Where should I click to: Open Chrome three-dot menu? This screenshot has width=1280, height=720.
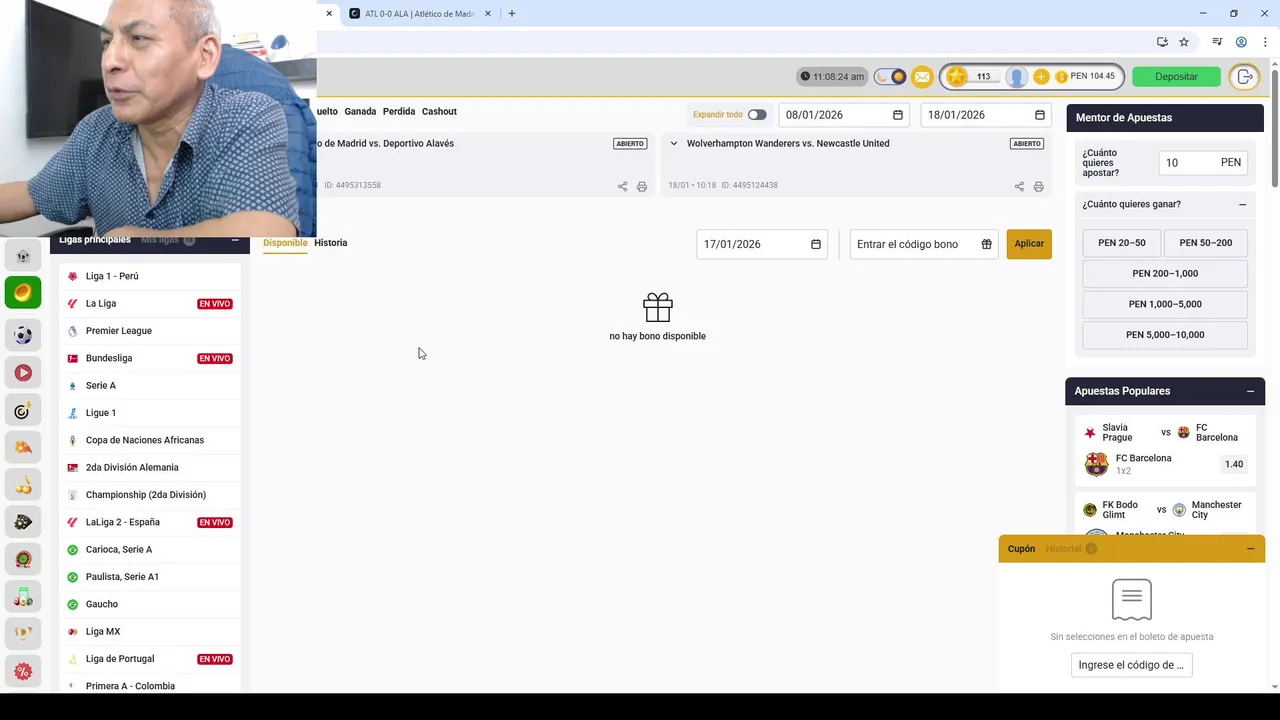[1265, 42]
